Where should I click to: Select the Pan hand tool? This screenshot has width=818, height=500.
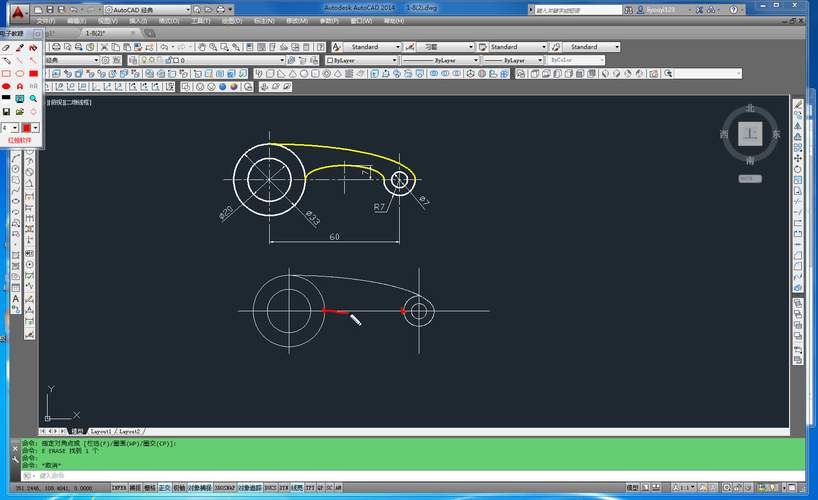(x=202, y=47)
